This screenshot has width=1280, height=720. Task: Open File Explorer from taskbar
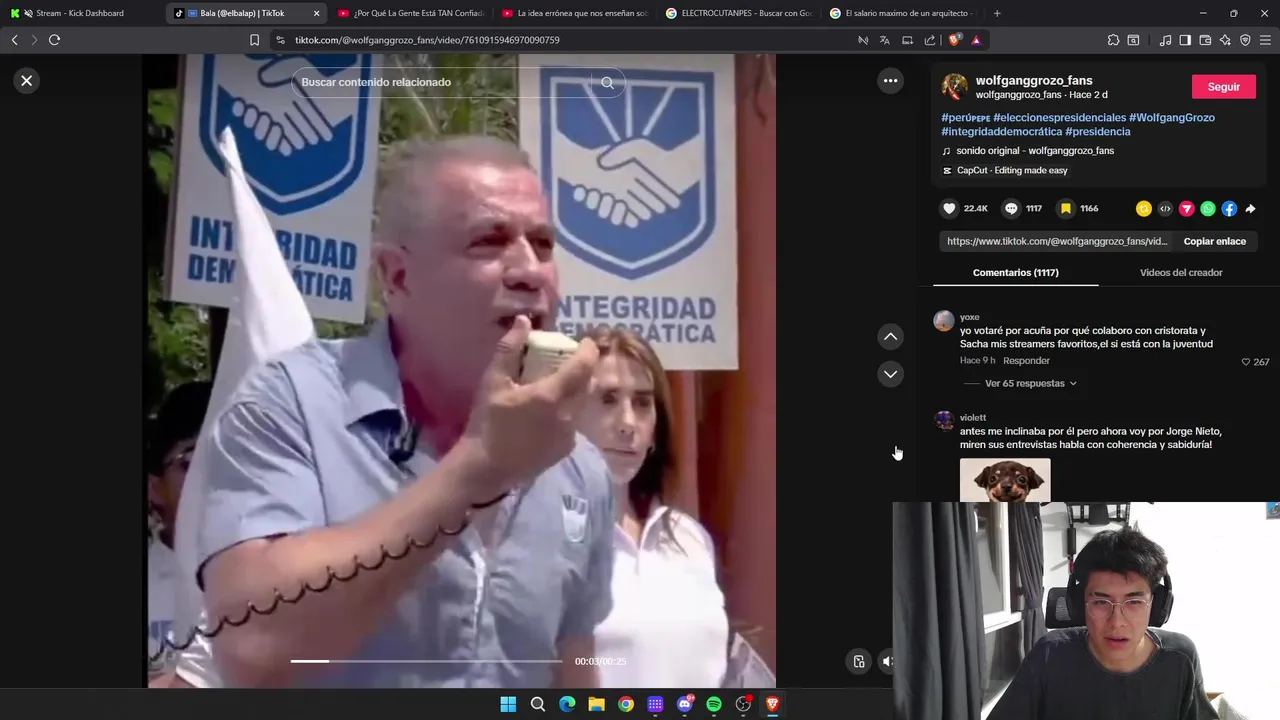point(596,705)
